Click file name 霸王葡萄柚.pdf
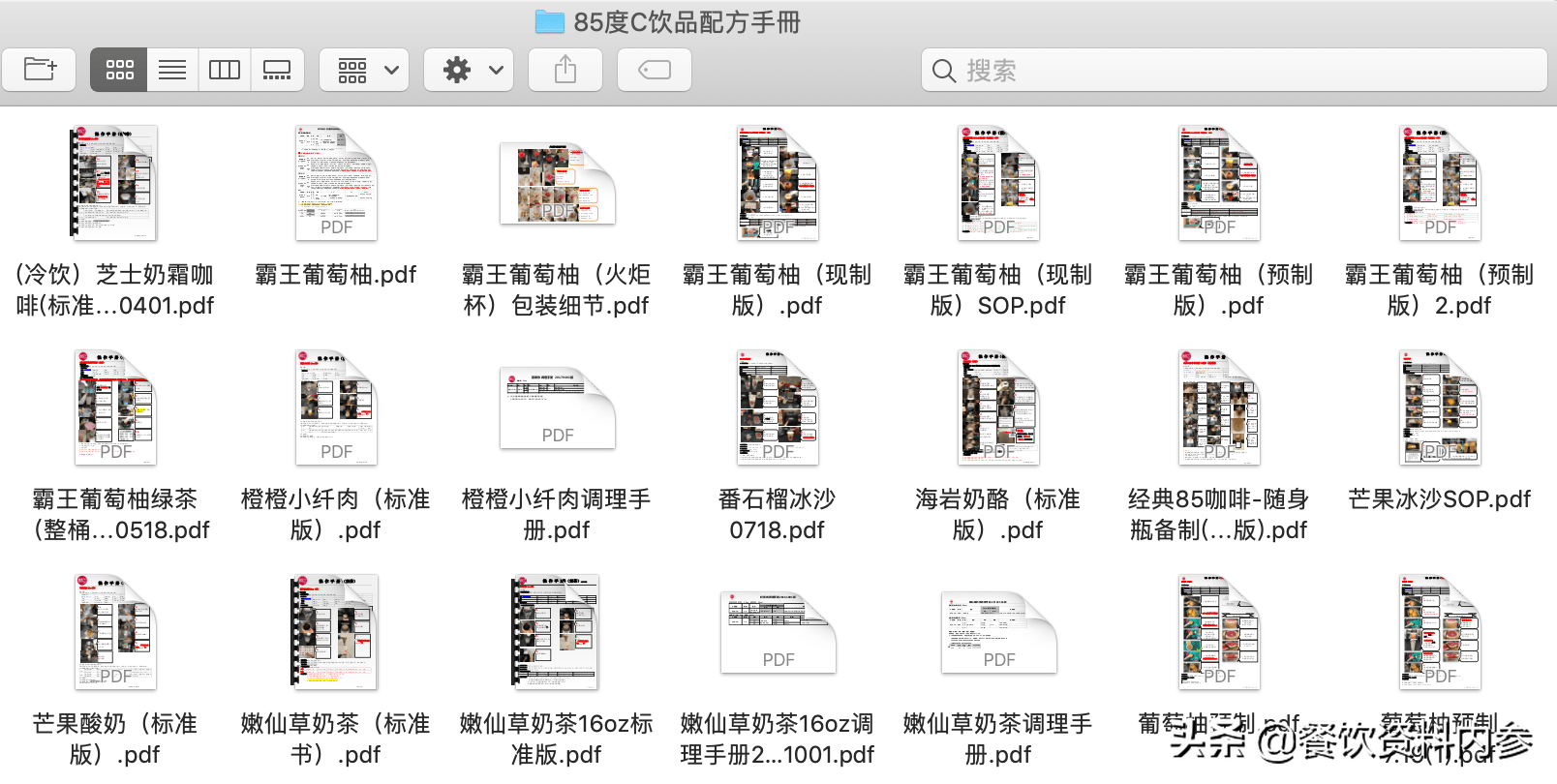 [336, 275]
